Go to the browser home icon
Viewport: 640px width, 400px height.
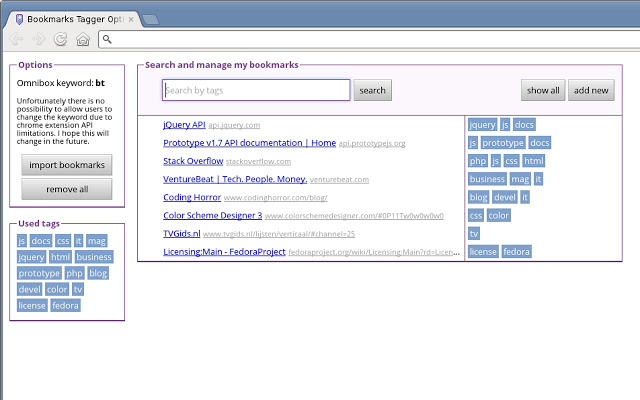[x=83, y=40]
